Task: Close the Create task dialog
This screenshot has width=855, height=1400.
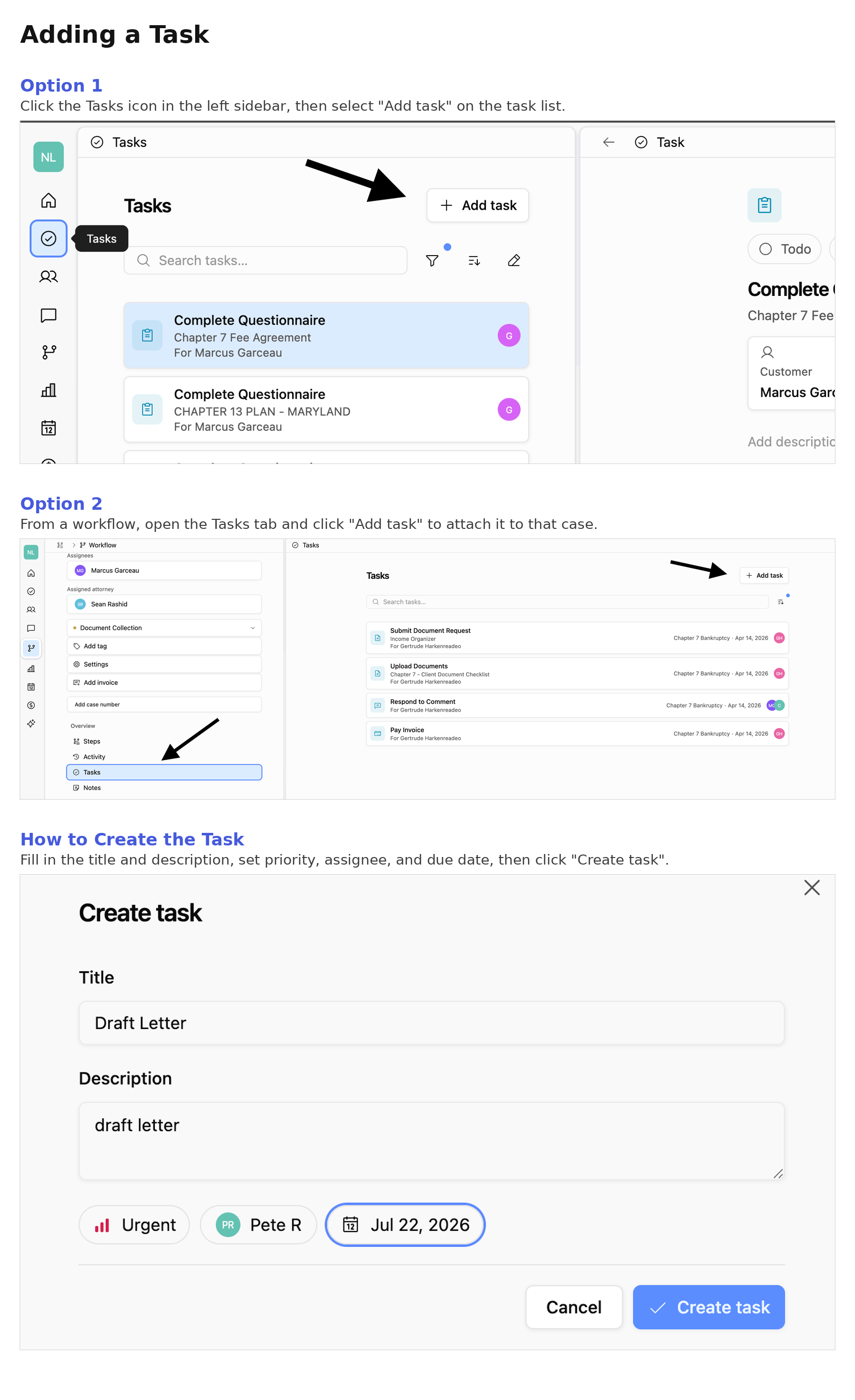Action: (812, 888)
